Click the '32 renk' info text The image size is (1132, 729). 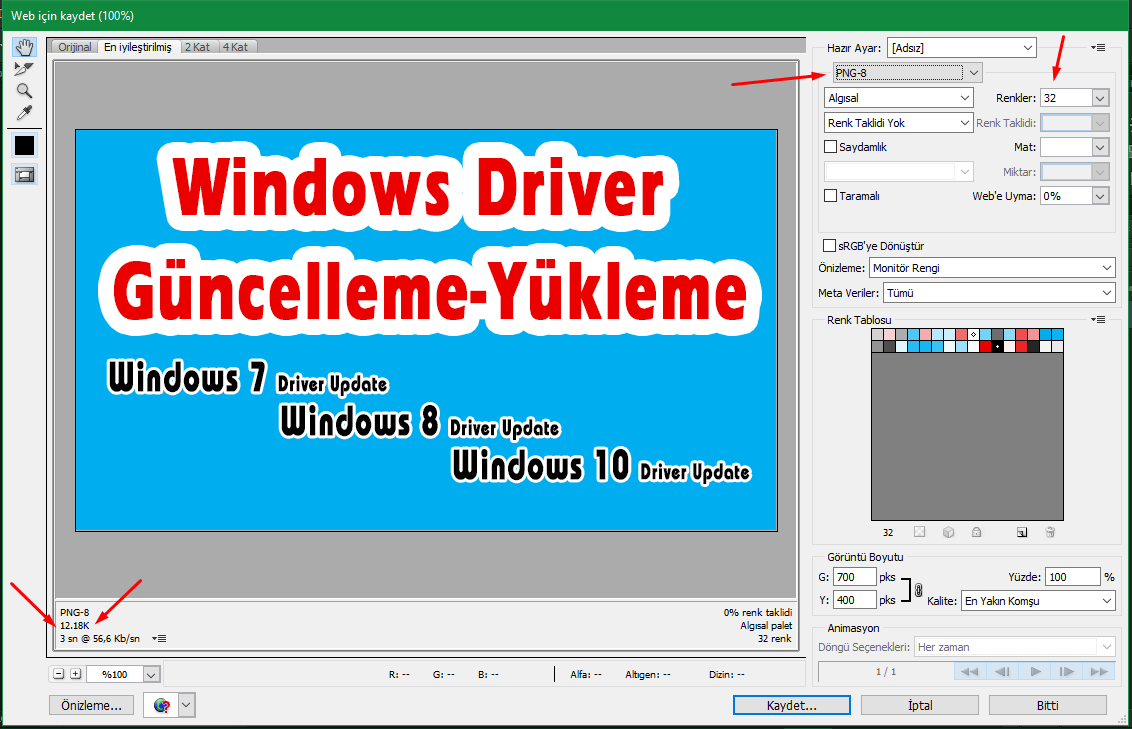click(775, 638)
